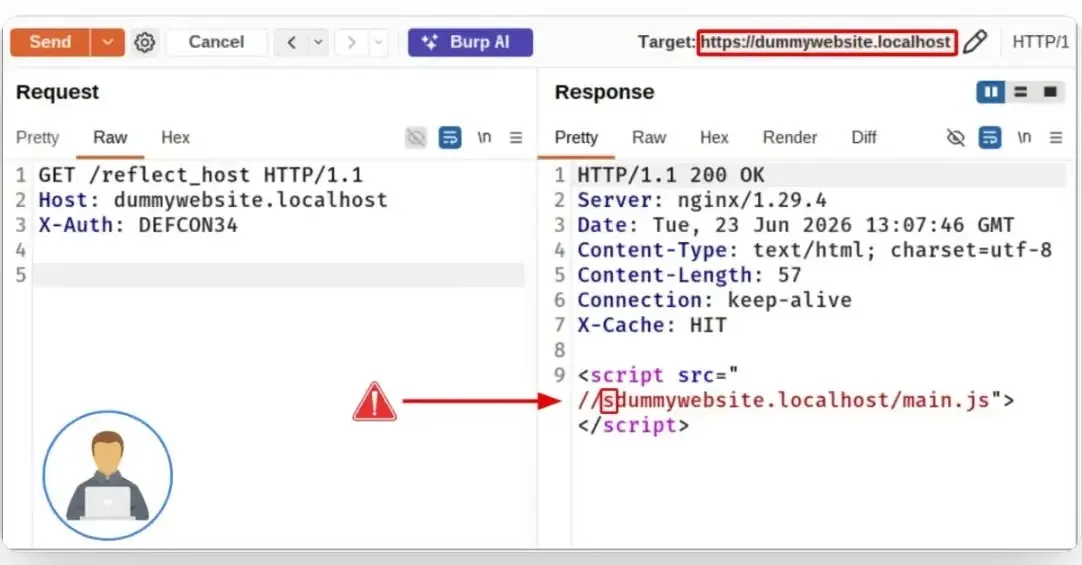Click the target URL https://dummywebsite.localhost
Image resolution: width=1082 pixels, height=565 pixels.
[x=826, y=42]
